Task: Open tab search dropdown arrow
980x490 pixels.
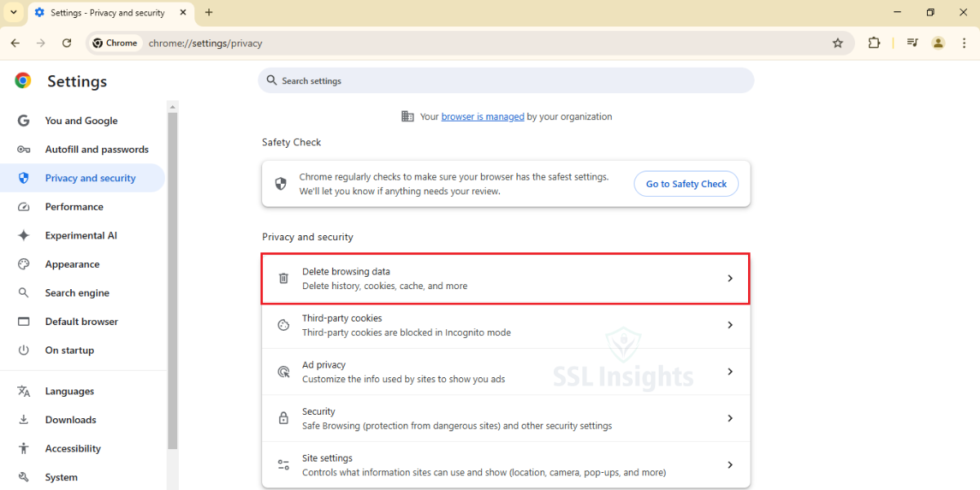Action: coord(14,12)
